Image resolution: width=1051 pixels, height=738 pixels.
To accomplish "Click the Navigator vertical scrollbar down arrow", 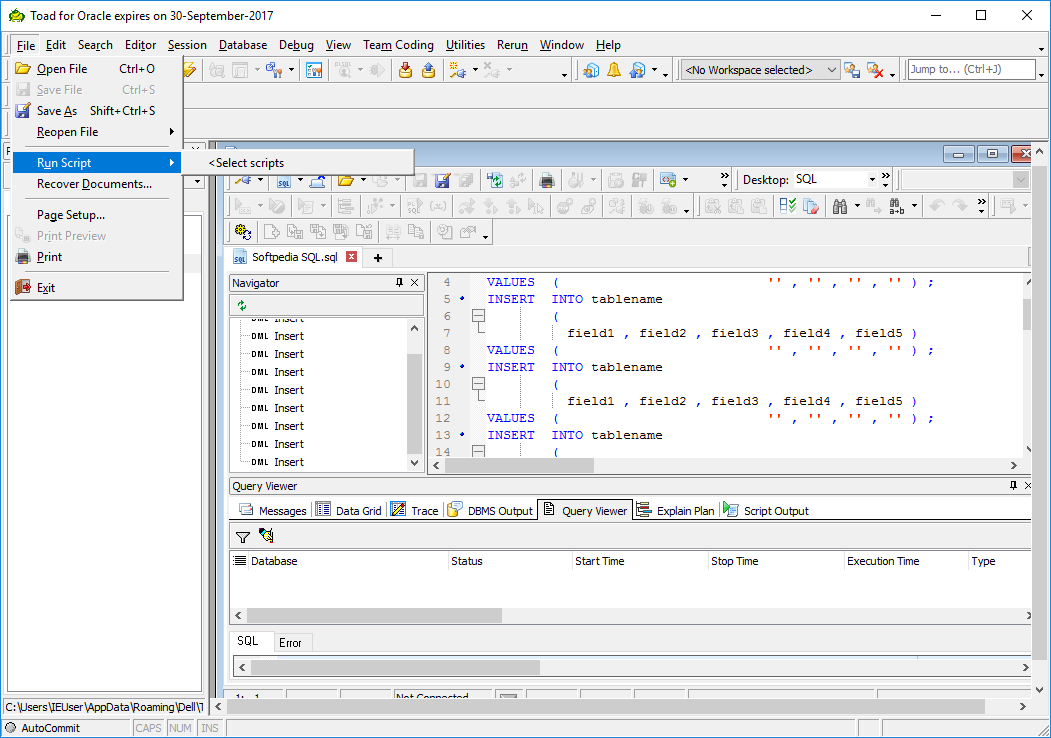I will [416, 463].
